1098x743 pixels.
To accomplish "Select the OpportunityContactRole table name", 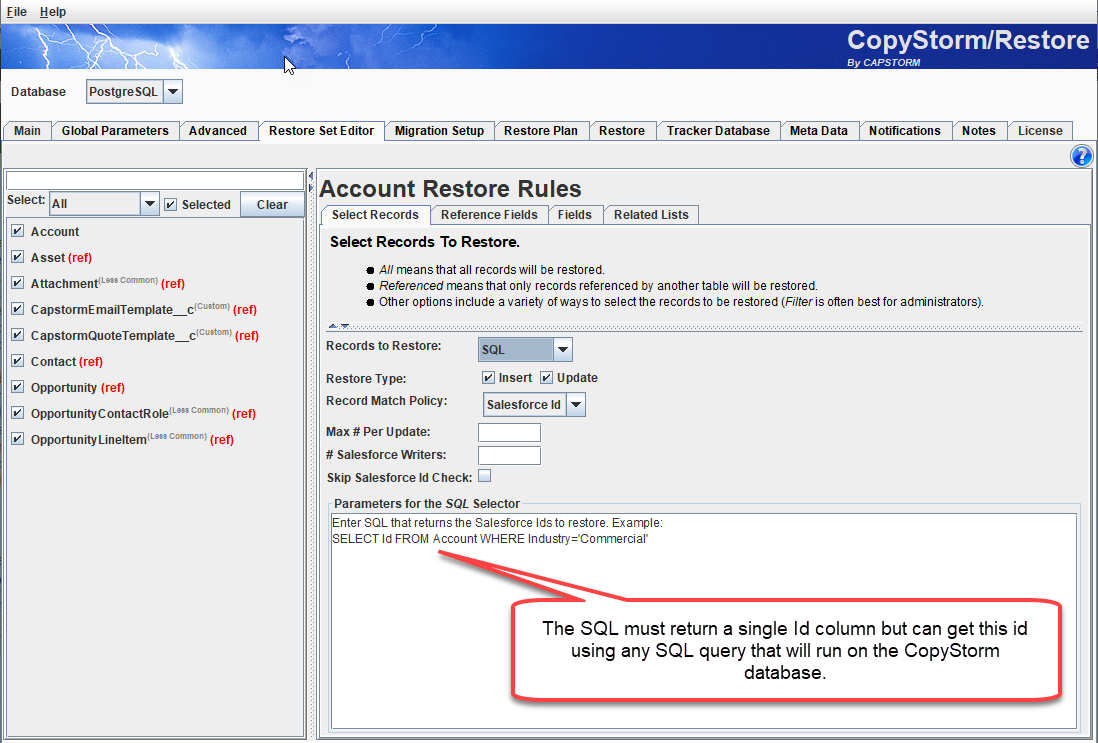I will [x=99, y=414].
